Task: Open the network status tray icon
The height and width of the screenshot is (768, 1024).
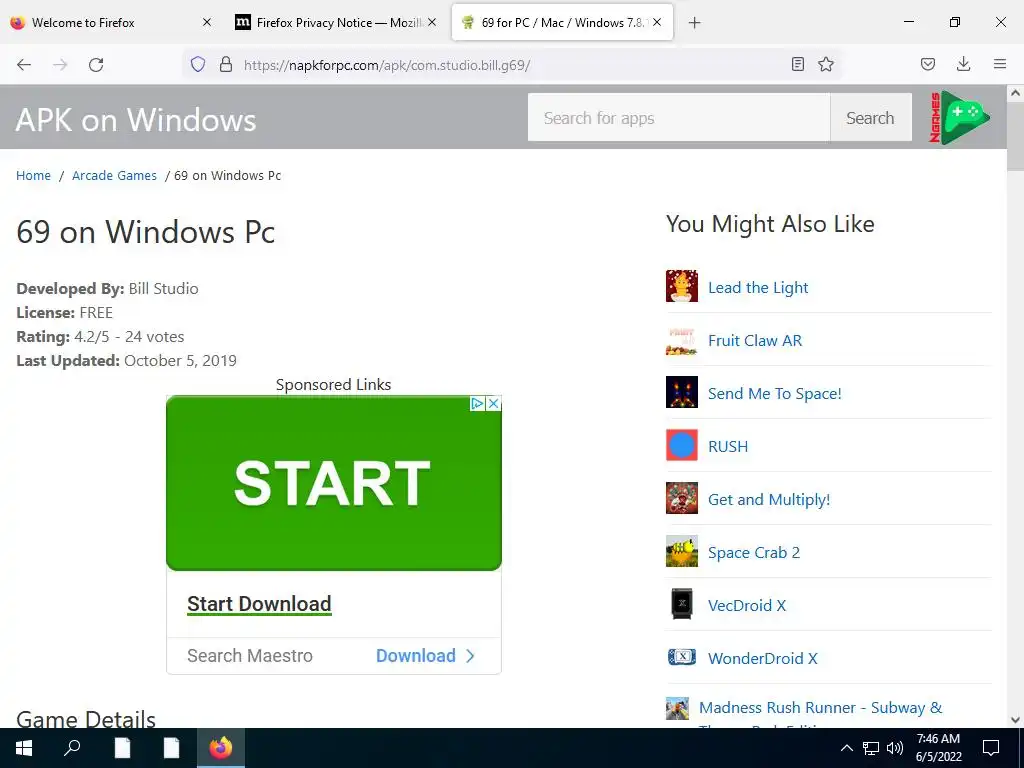Action: point(871,748)
